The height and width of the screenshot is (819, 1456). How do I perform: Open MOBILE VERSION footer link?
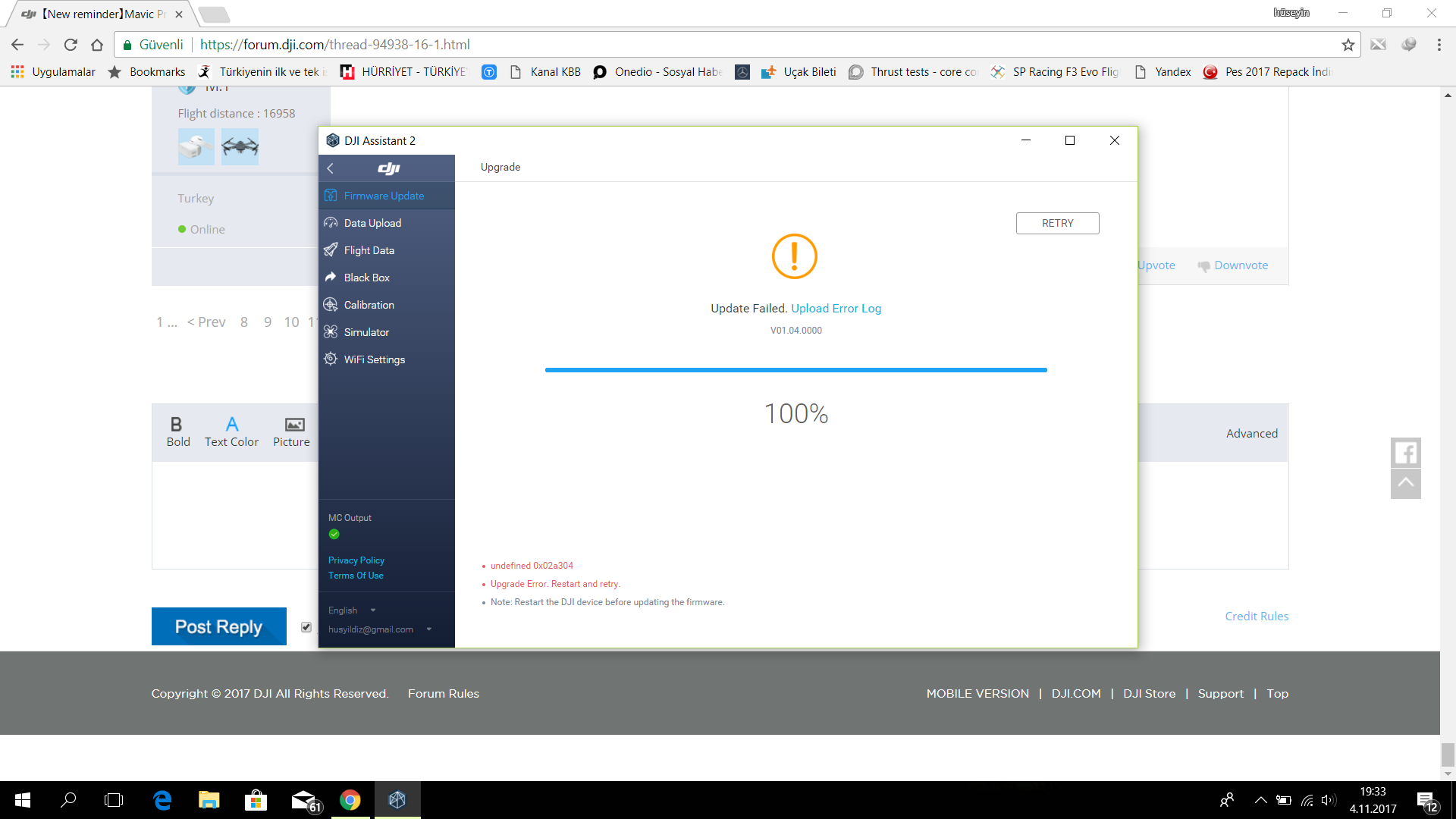point(977,694)
